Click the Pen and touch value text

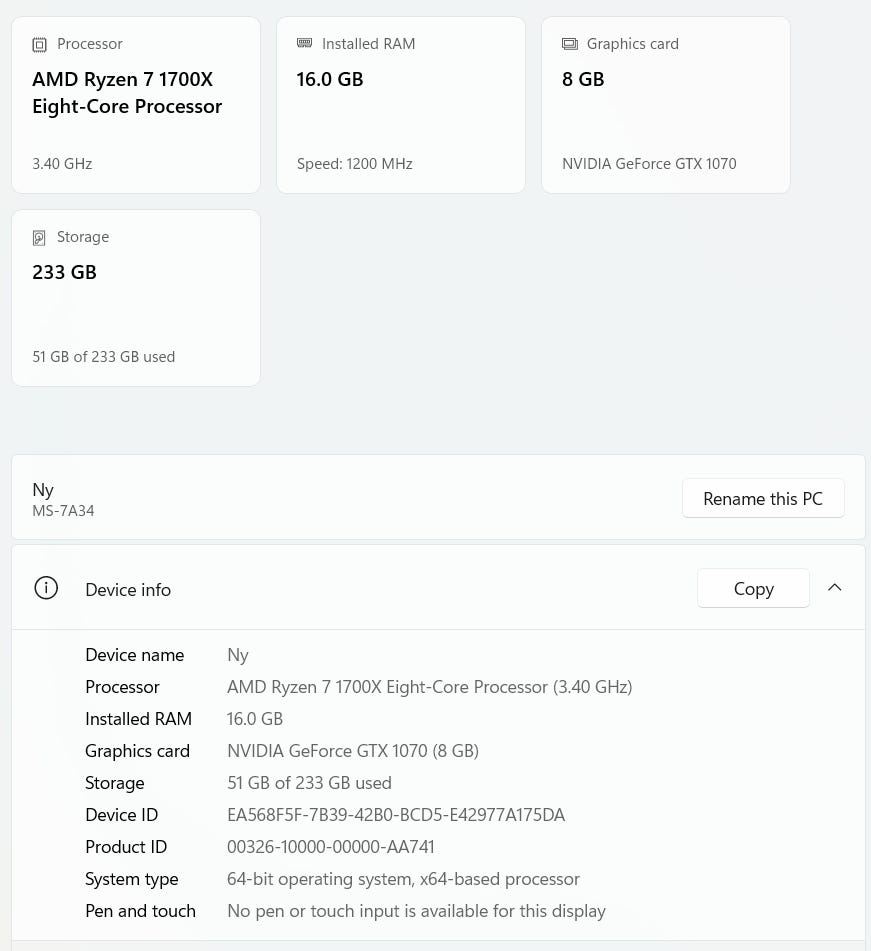click(x=416, y=911)
